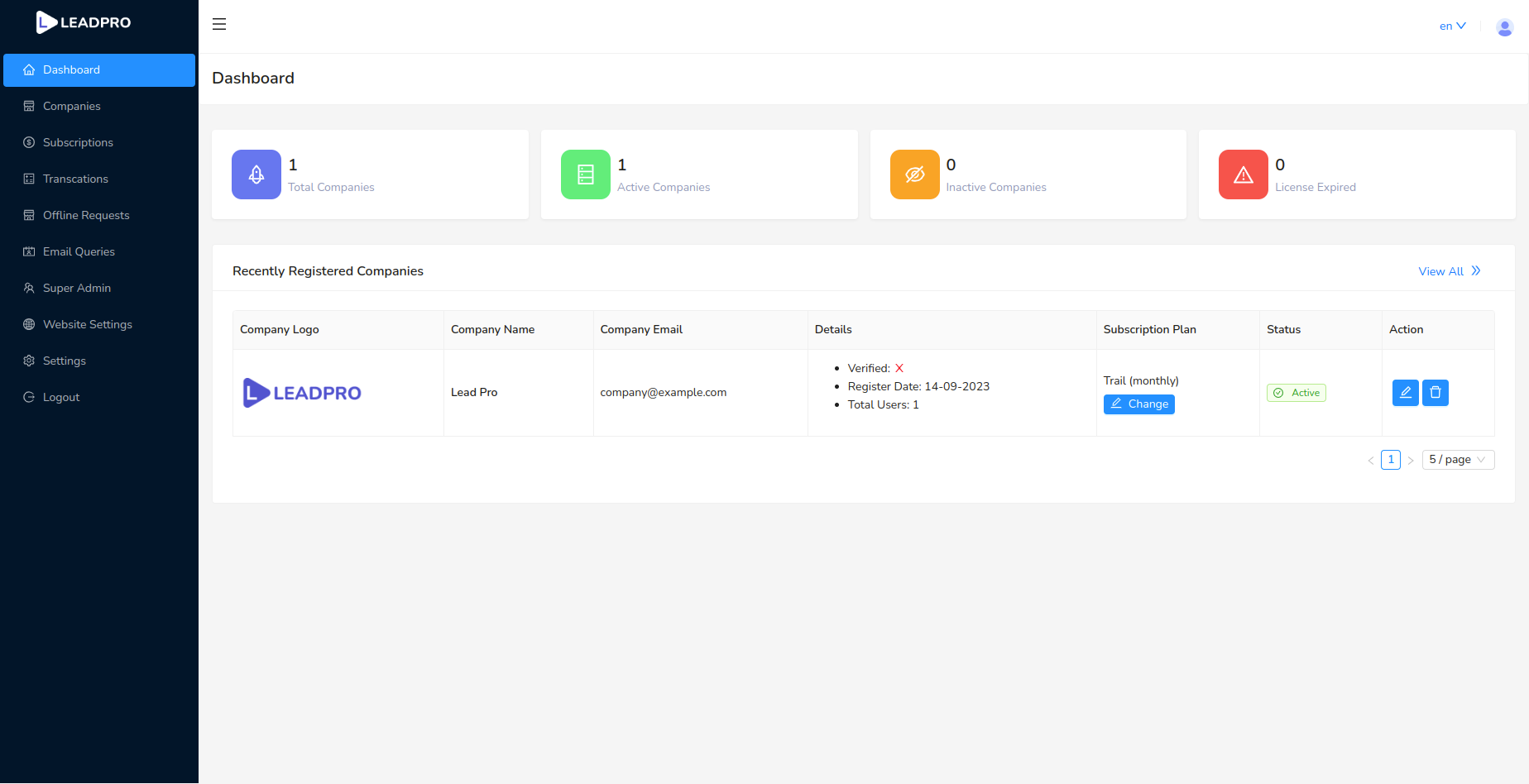
Task: Open the user profile avatar menu
Action: [1503, 27]
